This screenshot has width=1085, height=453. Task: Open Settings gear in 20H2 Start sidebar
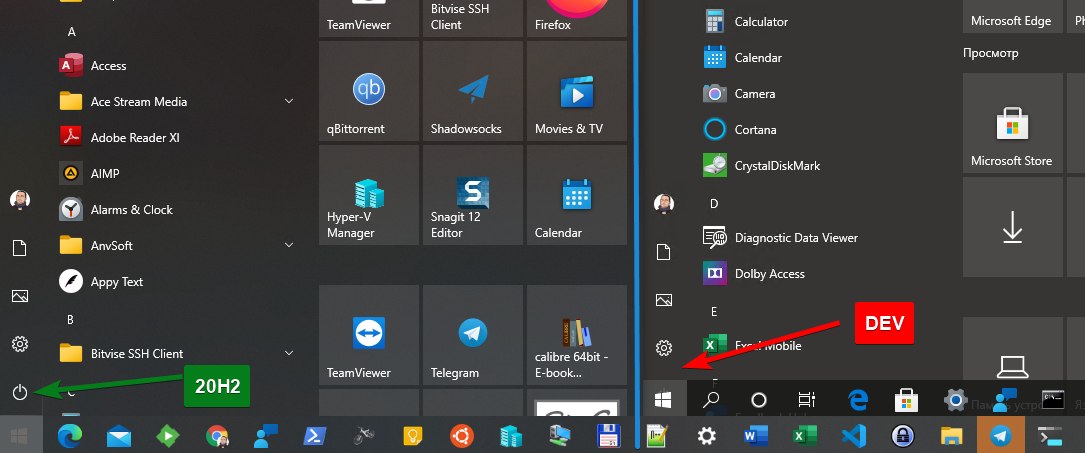tap(20, 344)
